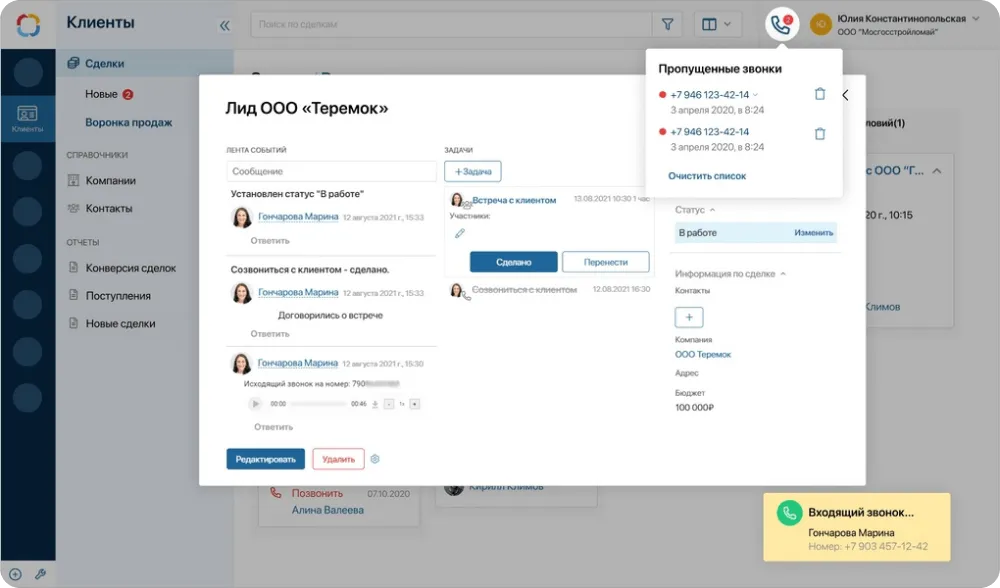The height and width of the screenshot is (588, 1000).
Task: Download the call recording audio
Action: [375, 404]
